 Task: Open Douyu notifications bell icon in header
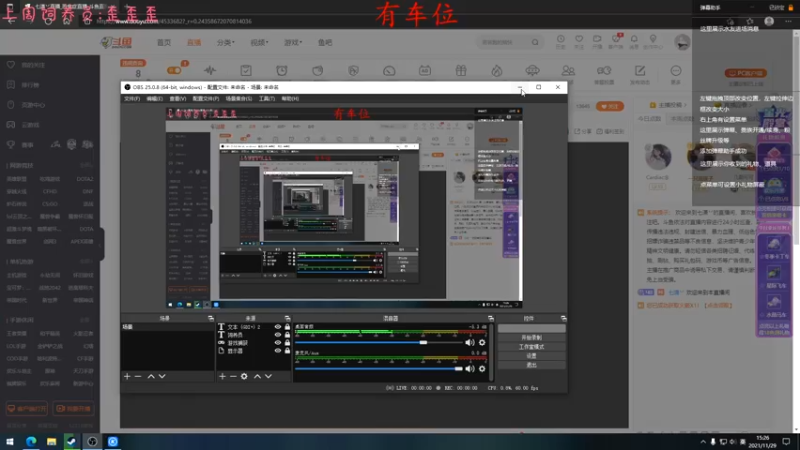point(634,39)
